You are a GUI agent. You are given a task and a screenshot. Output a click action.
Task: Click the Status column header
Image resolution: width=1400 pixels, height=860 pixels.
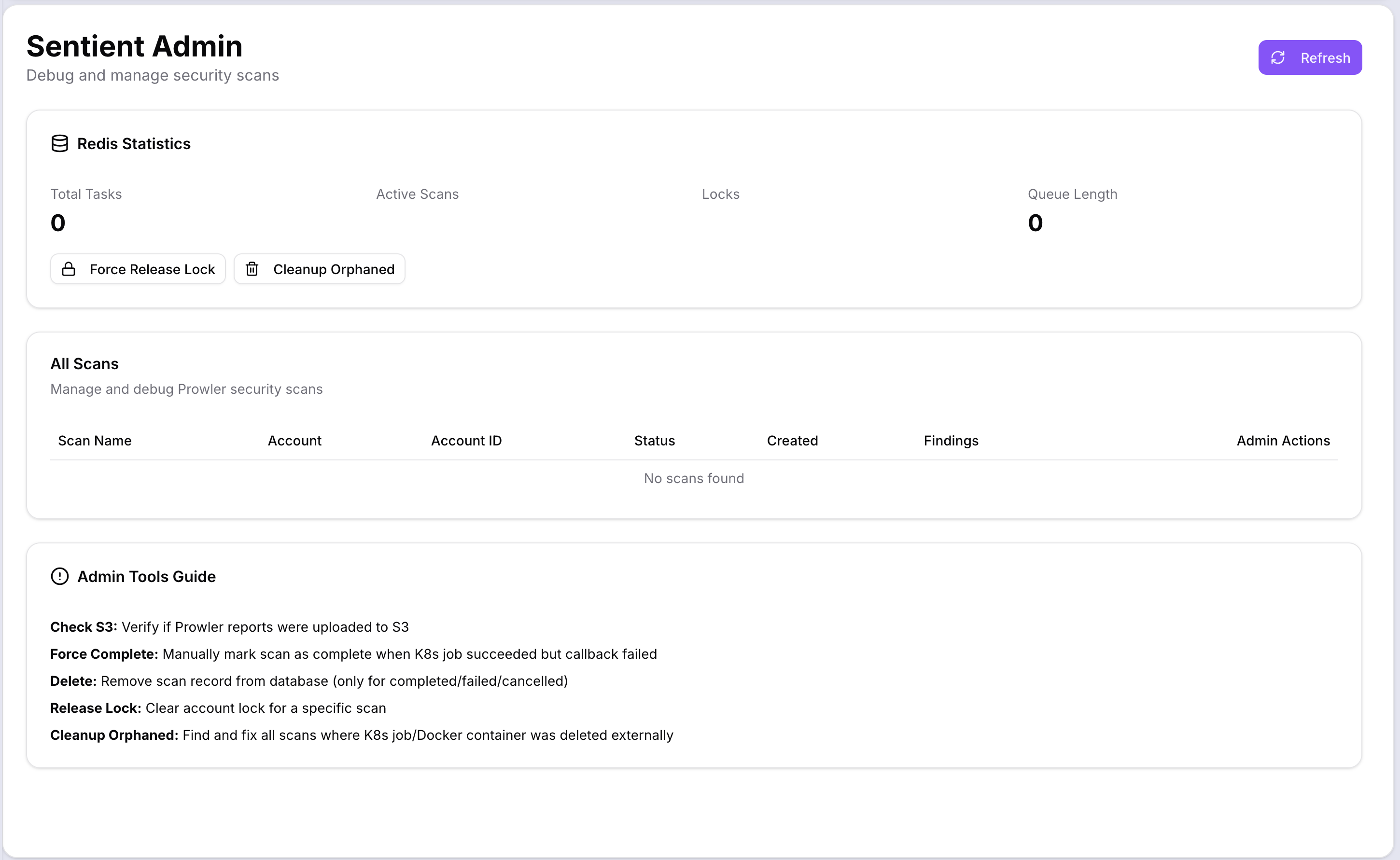point(655,441)
